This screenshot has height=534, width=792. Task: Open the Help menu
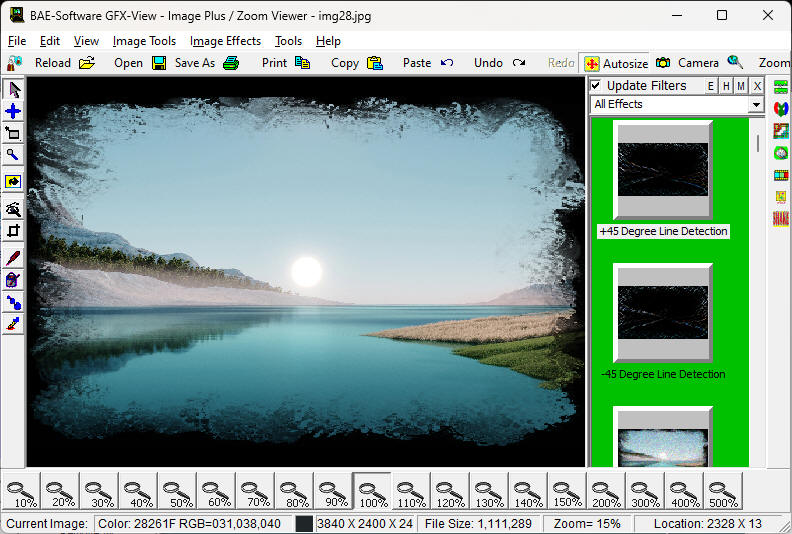(x=328, y=41)
